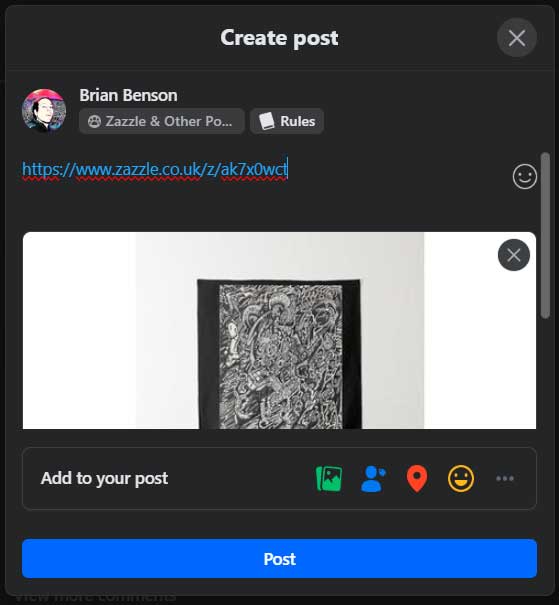Screen dimensions: 559x605
Task: Click the Rules book icon
Action: coord(267,121)
